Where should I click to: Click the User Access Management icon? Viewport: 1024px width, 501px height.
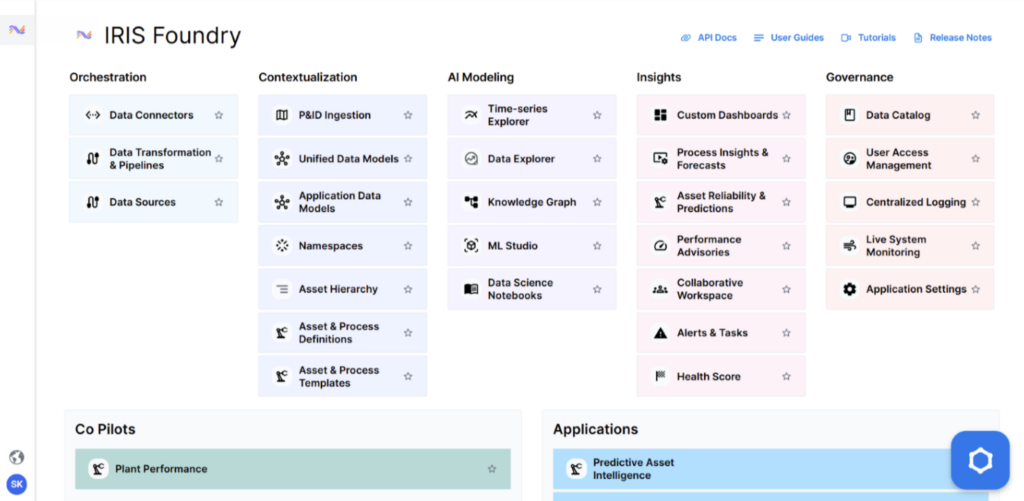tap(850, 159)
